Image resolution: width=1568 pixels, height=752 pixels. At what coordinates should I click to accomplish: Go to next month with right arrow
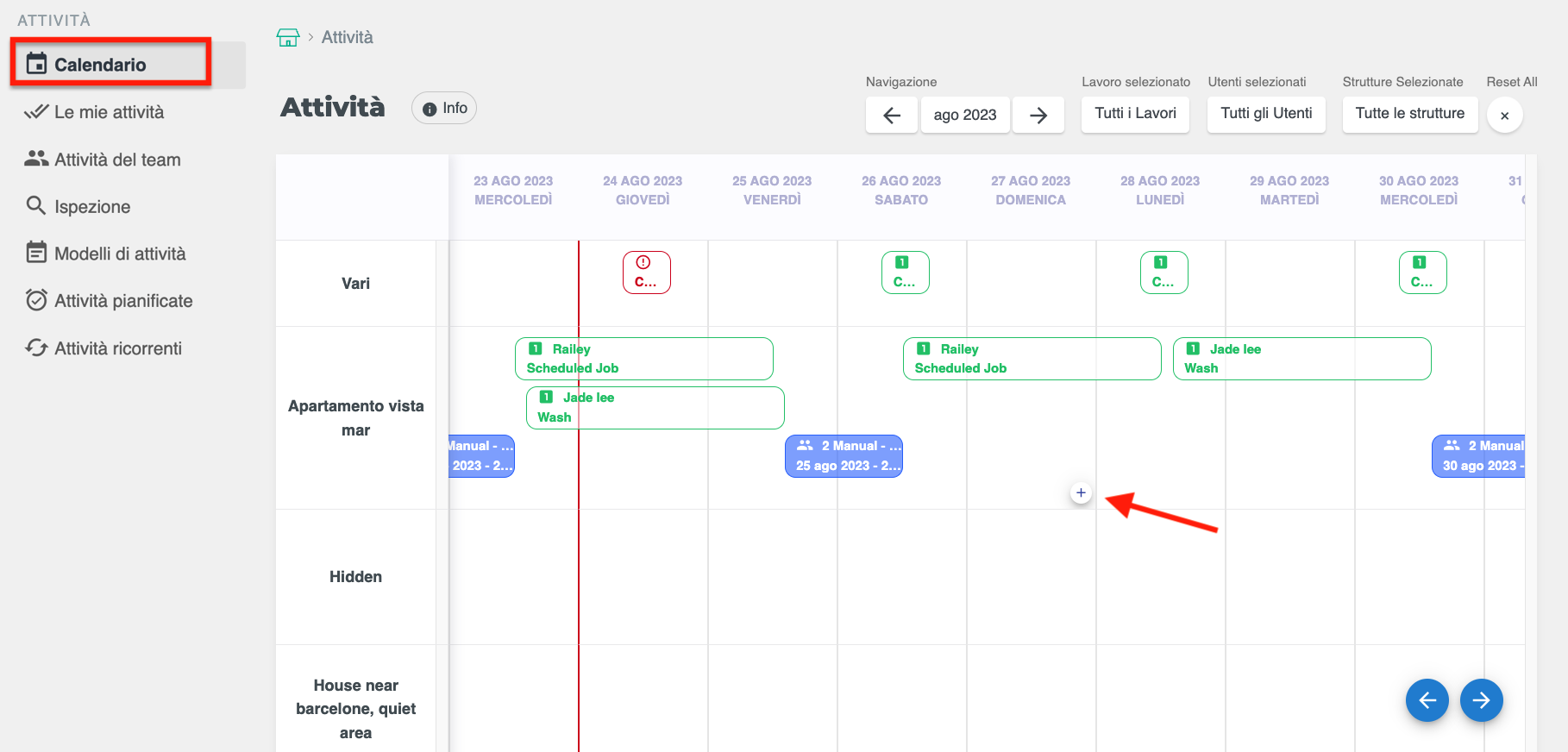[x=1038, y=115]
